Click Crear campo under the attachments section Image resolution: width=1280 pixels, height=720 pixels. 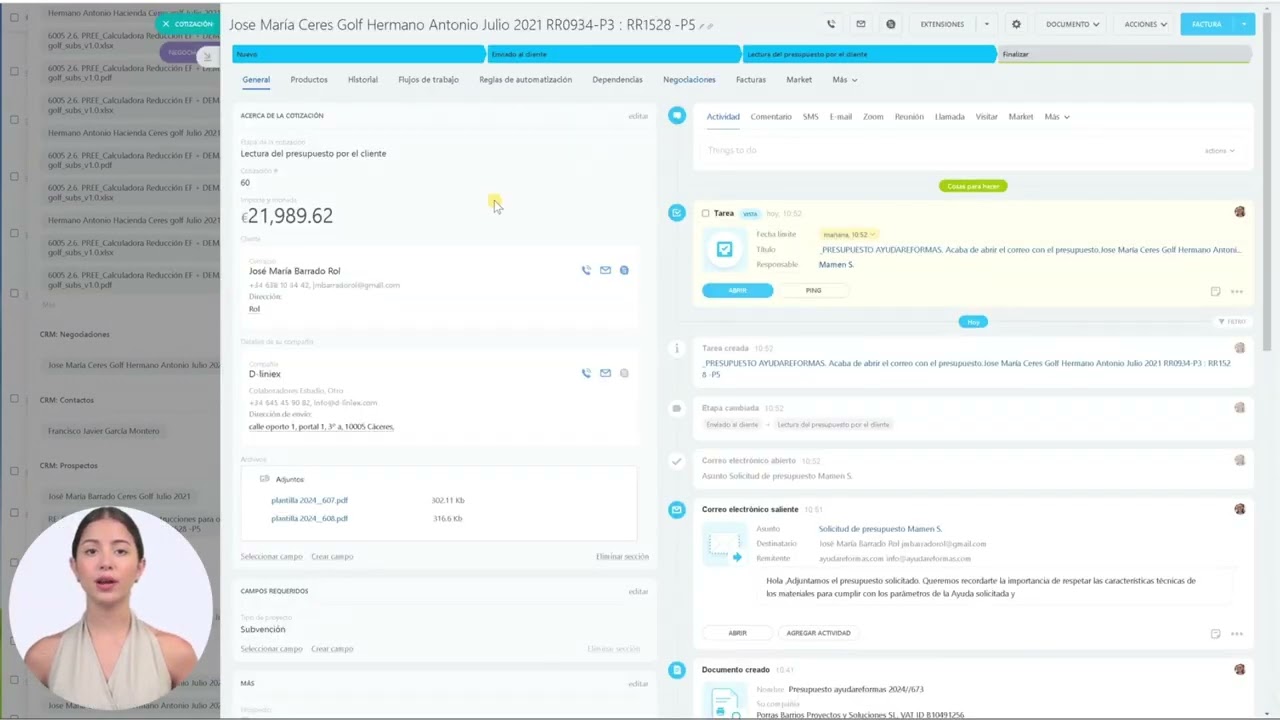coord(332,557)
